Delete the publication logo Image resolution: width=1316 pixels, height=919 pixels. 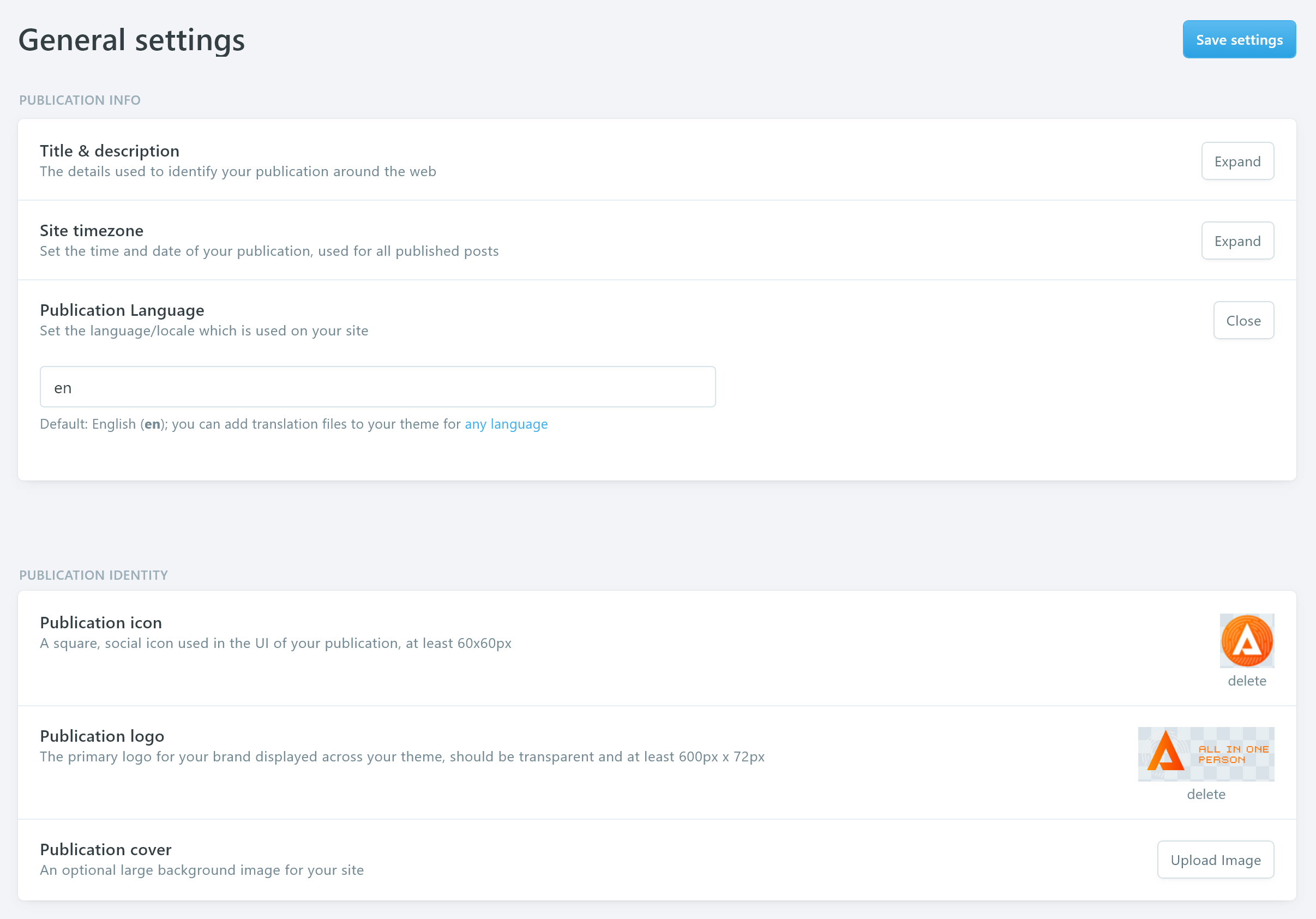1205,794
